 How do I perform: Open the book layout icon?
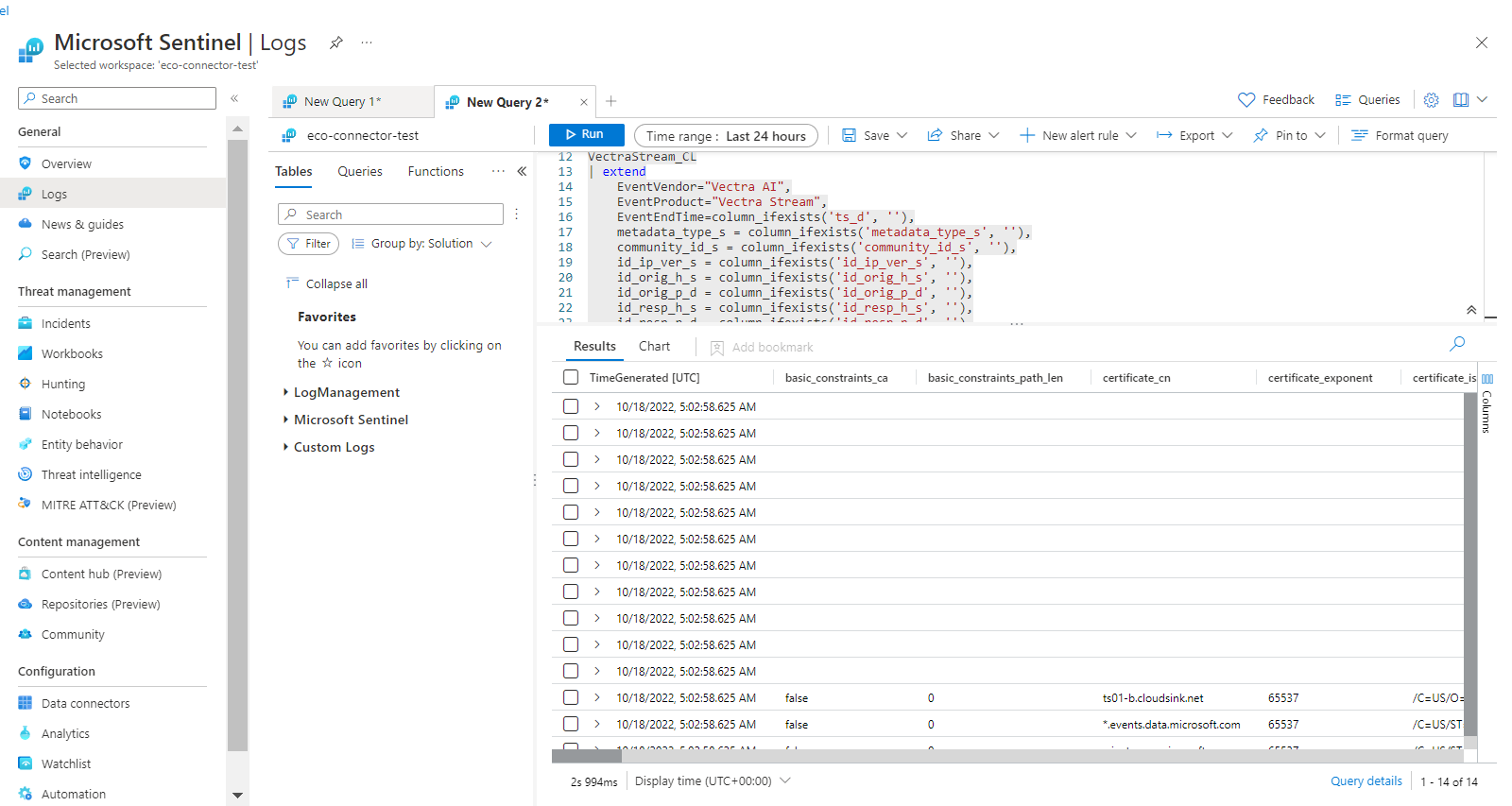pos(1461,99)
